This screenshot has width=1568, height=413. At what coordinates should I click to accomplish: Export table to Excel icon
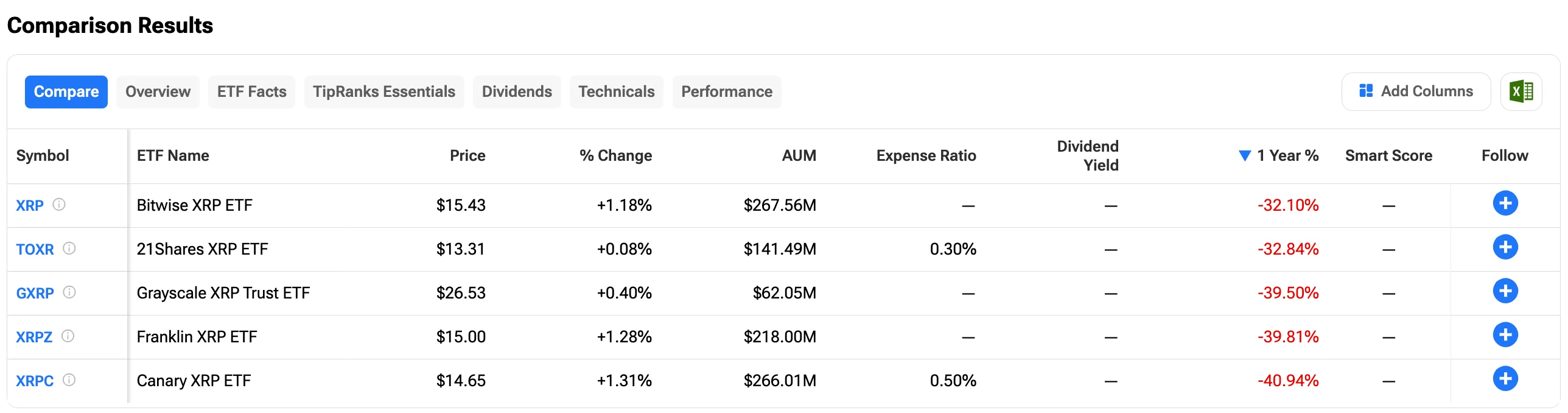coord(1521,92)
